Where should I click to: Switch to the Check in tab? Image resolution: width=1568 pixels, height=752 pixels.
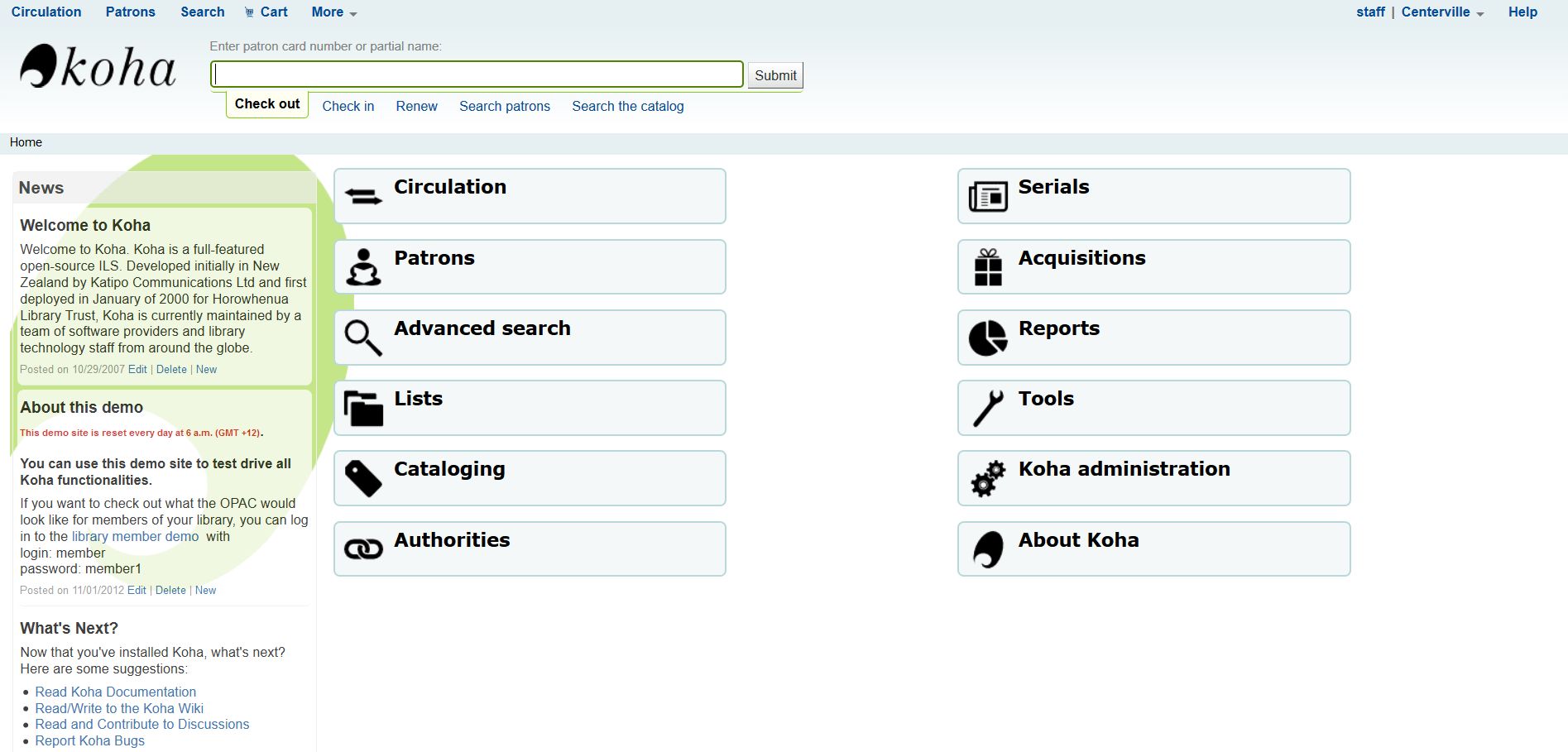[x=348, y=106]
